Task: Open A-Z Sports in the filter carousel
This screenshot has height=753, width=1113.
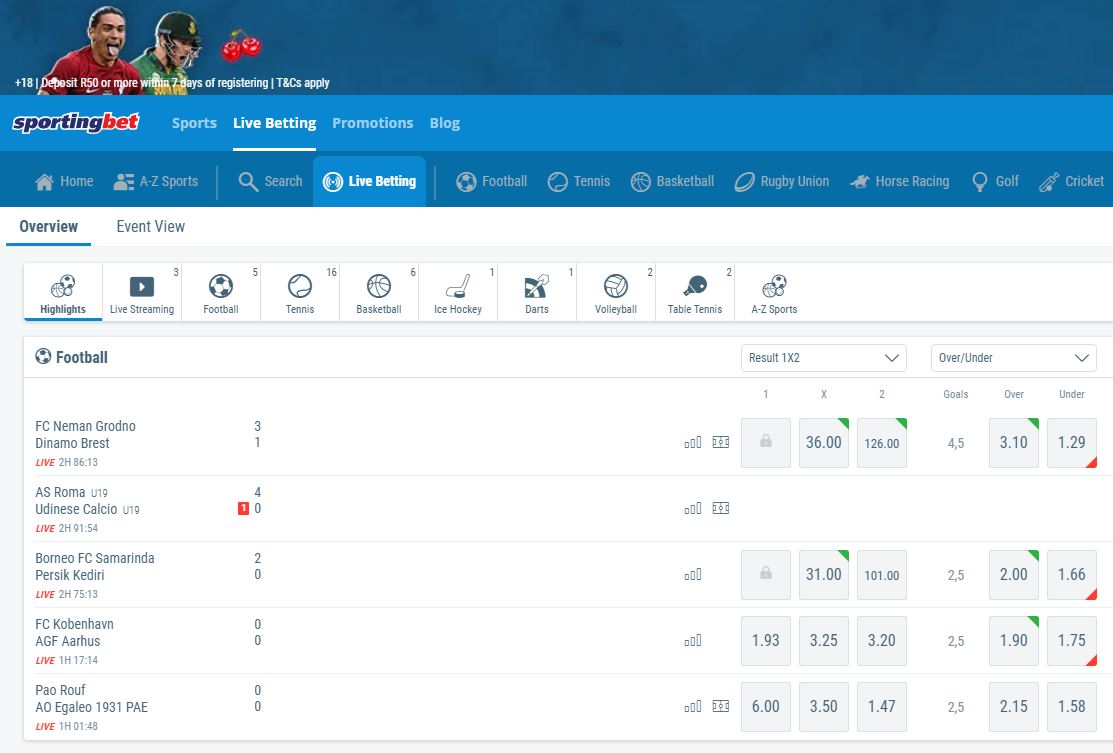Action: pos(774,292)
